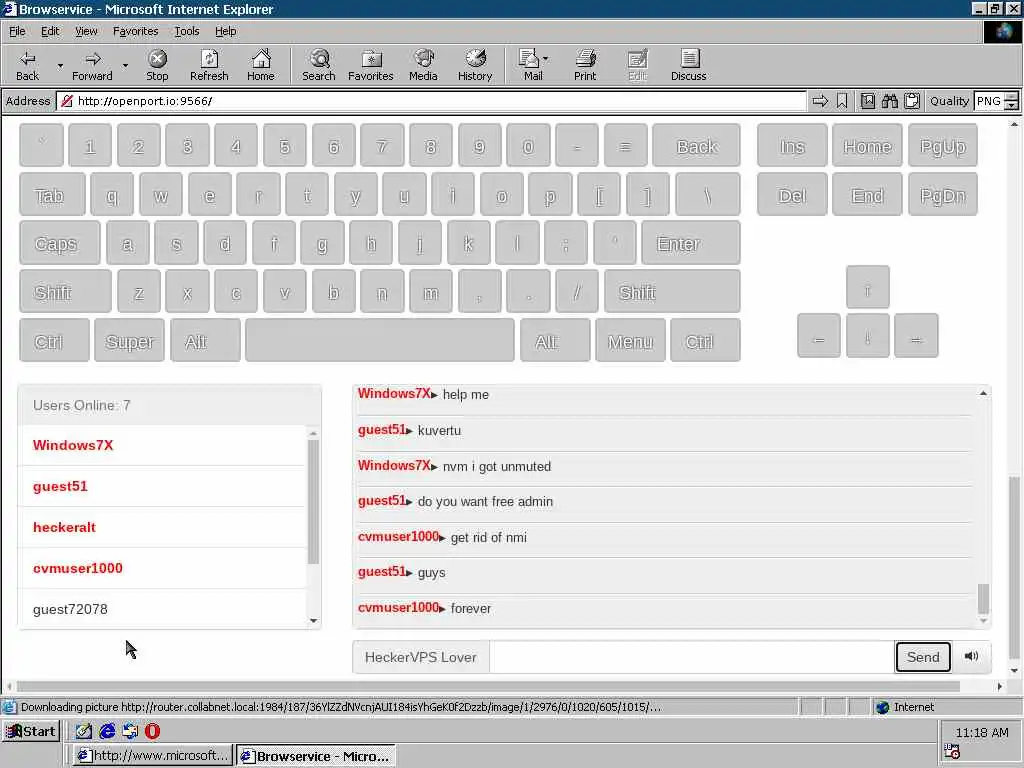The height and width of the screenshot is (768, 1024).
Task: Click the users list scroll down arrow
Action: pyautogui.click(x=313, y=620)
